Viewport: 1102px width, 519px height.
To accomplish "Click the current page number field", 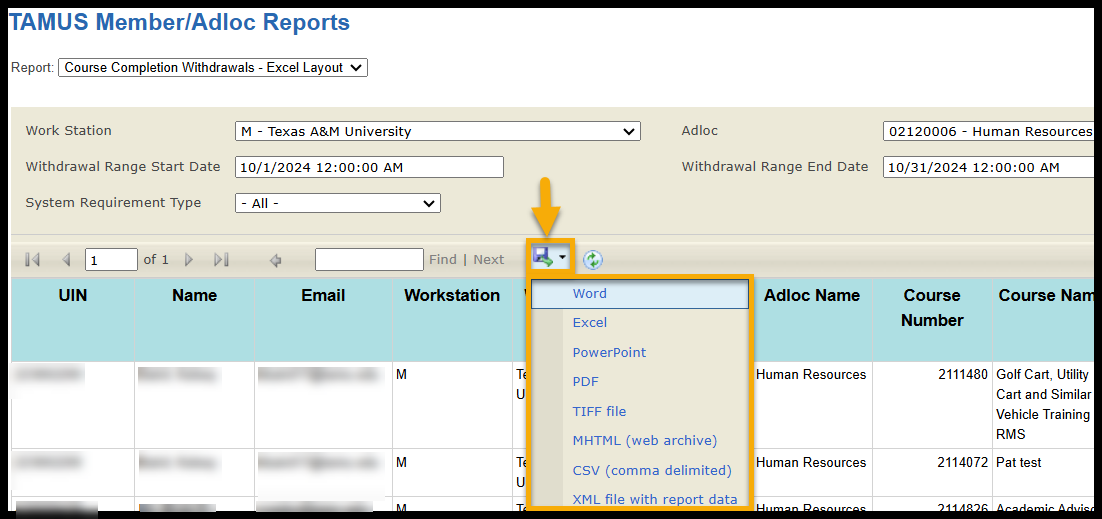I will [x=111, y=260].
